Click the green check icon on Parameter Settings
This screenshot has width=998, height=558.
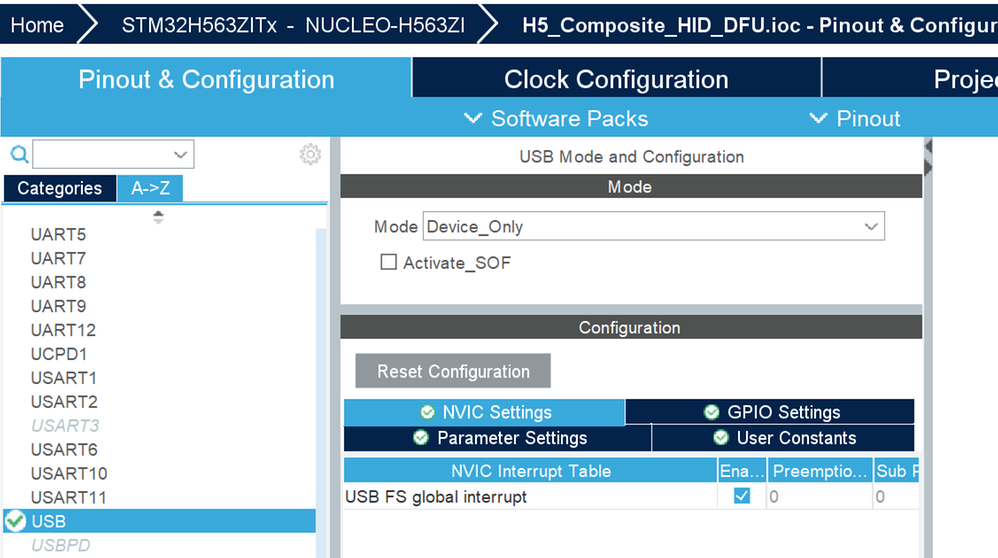pos(421,438)
